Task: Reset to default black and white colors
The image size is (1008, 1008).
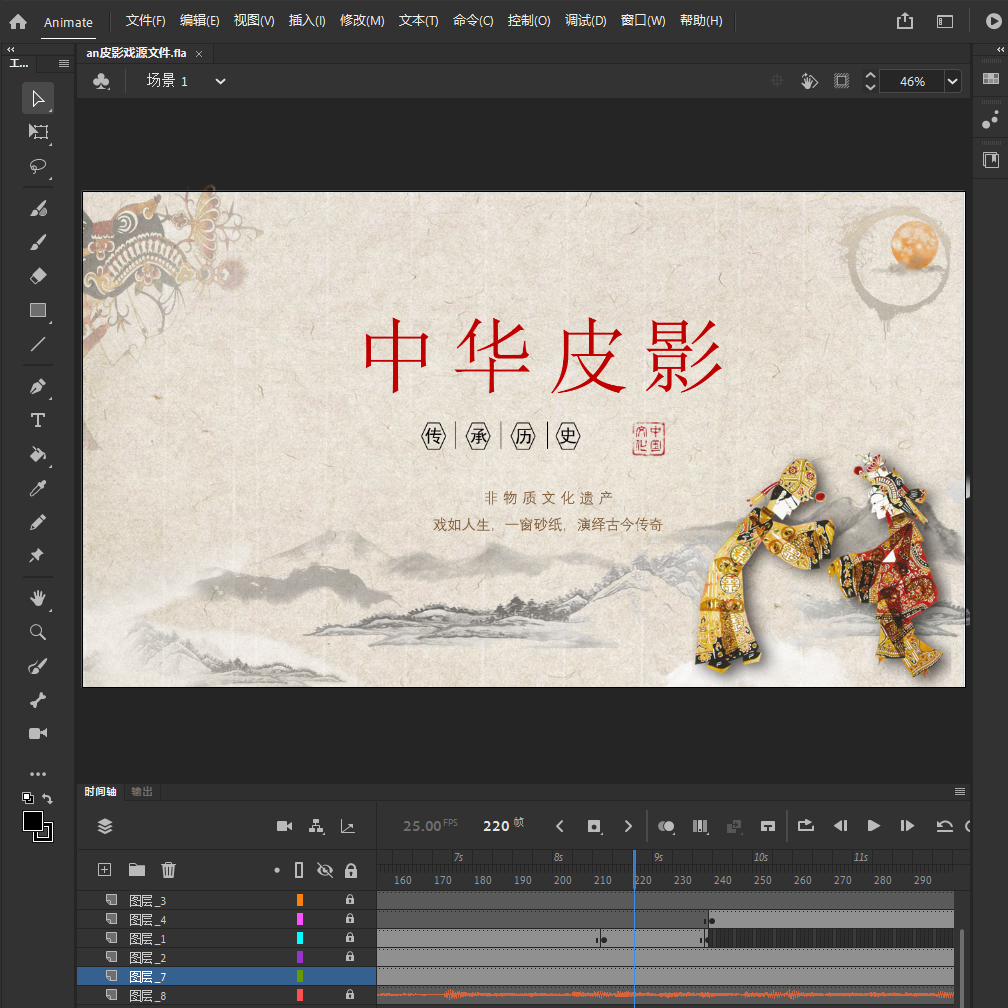Action: 28,798
